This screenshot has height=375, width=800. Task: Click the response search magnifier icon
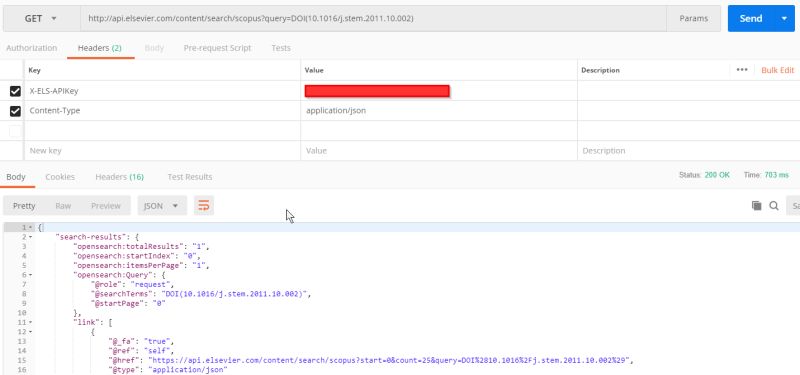[x=774, y=206]
